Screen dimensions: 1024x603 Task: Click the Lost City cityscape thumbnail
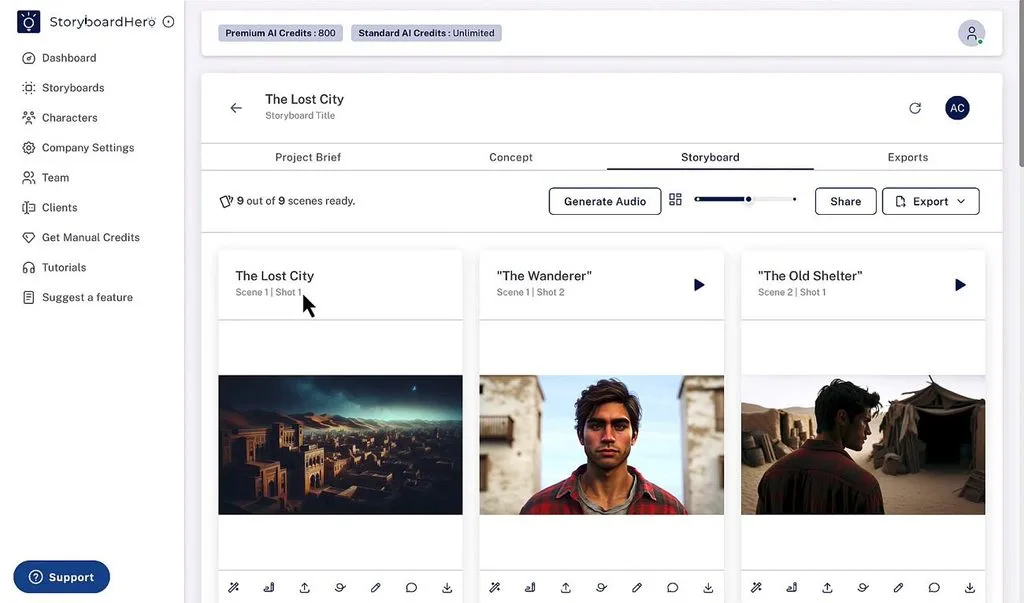pyautogui.click(x=340, y=445)
